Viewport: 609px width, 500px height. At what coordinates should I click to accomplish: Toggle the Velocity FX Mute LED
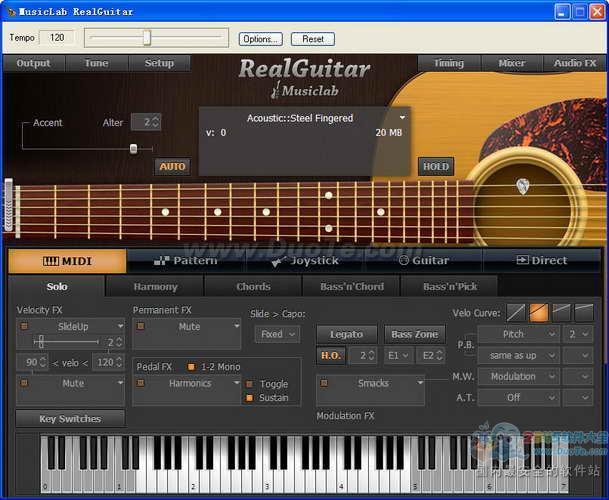pos(24,383)
